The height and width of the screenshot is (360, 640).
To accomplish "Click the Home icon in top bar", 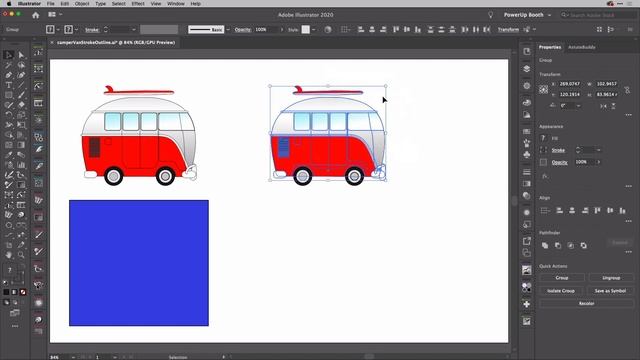I will click(x=36, y=15).
